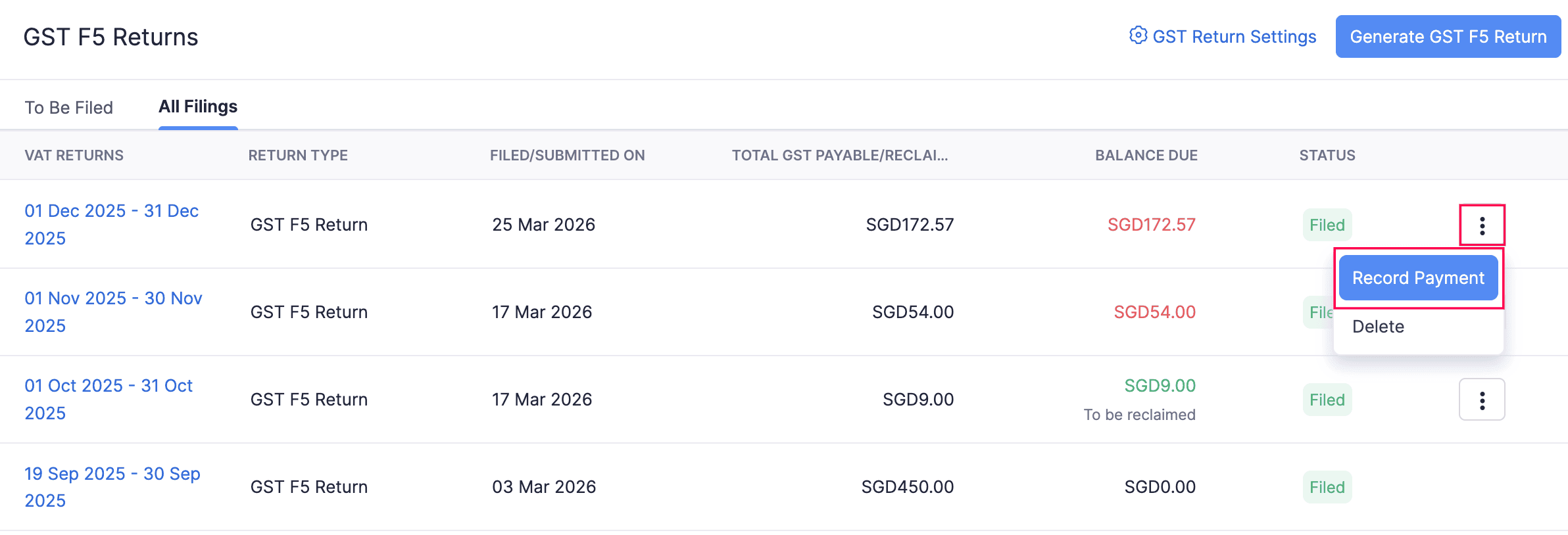The height and width of the screenshot is (535, 1568).
Task: Click the actions icon next to the Filed status
Action: point(1482,225)
